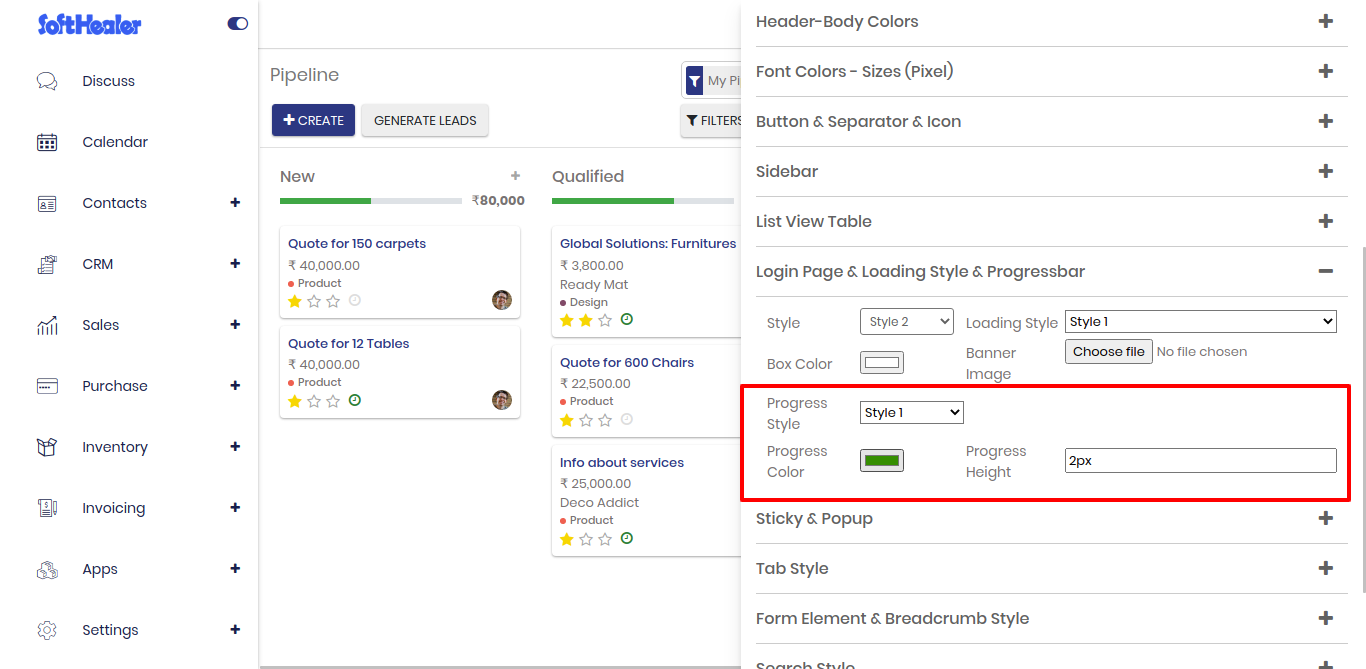Click the Invoicing sidebar icon
This screenshot has width=1366, height=669.
tap(47, 508)
